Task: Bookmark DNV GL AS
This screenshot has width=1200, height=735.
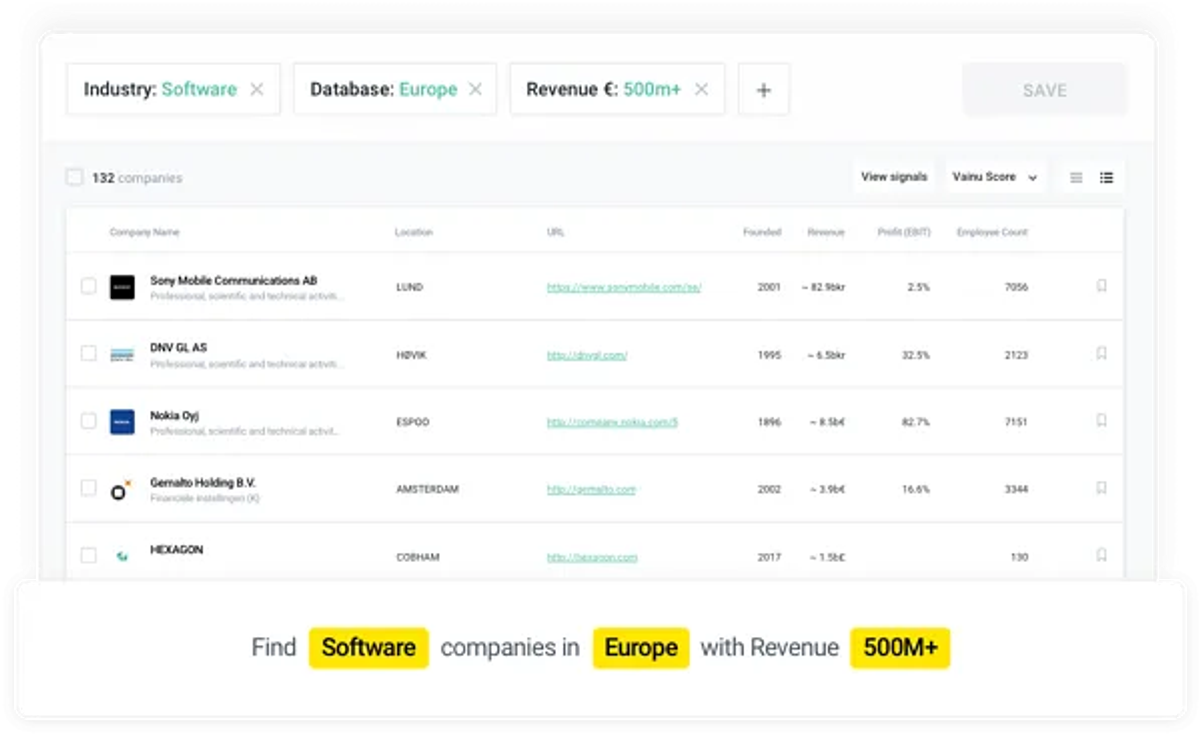Action: 1101,353
